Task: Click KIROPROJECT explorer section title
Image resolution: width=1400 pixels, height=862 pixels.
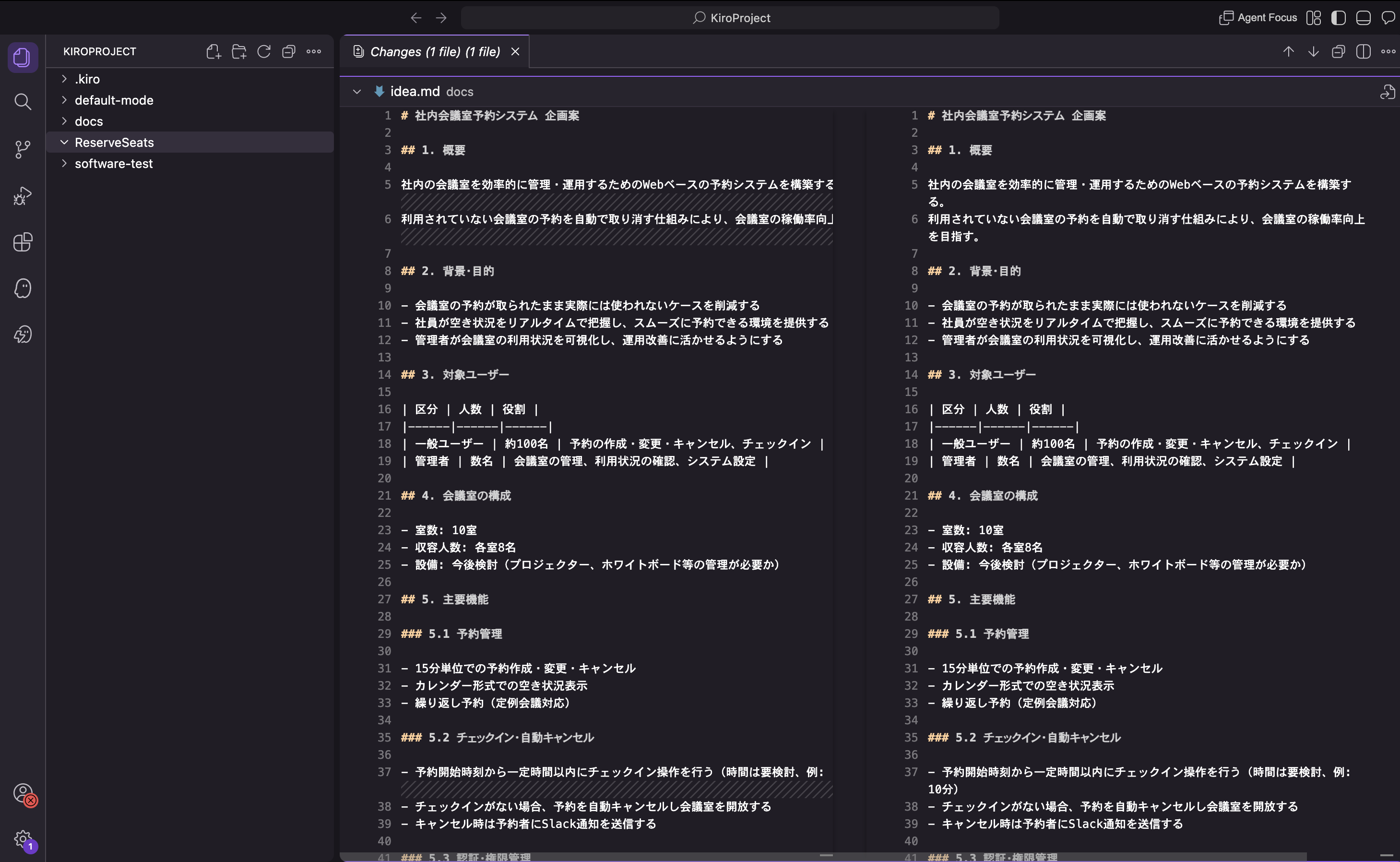Action: (x=100, y=51)
